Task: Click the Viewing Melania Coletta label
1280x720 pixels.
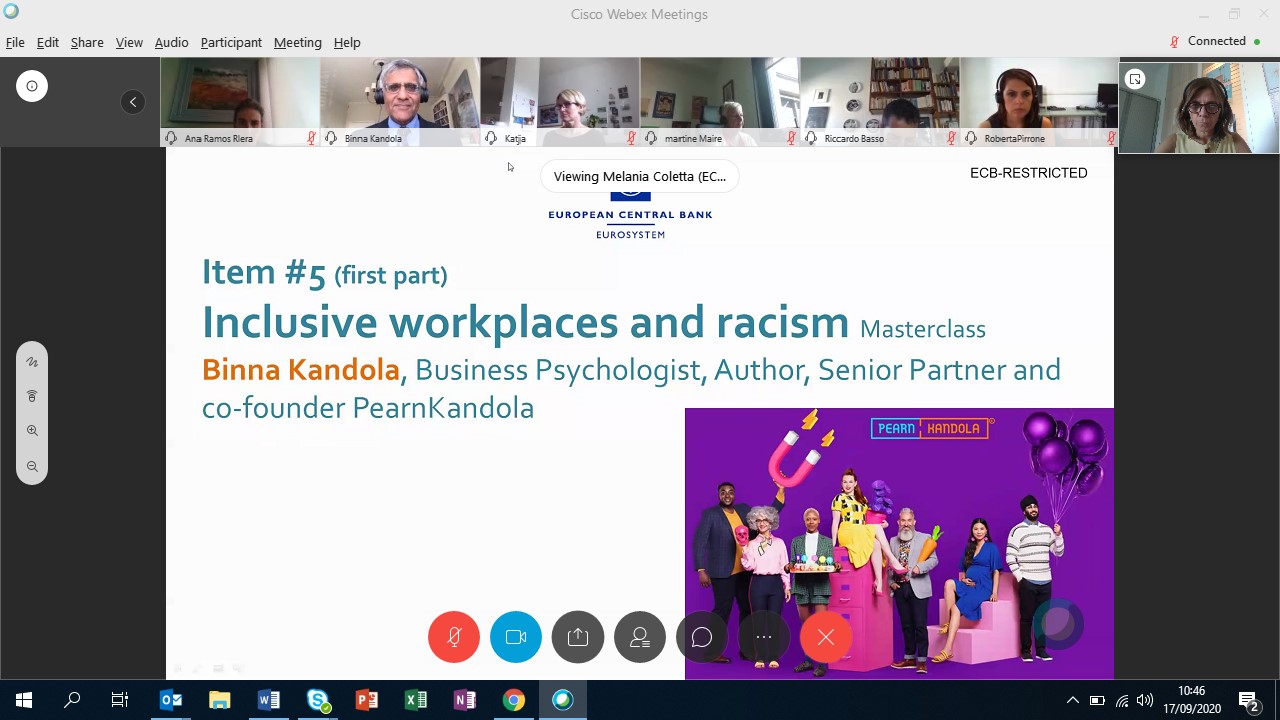Action: [x=640, y=176]
